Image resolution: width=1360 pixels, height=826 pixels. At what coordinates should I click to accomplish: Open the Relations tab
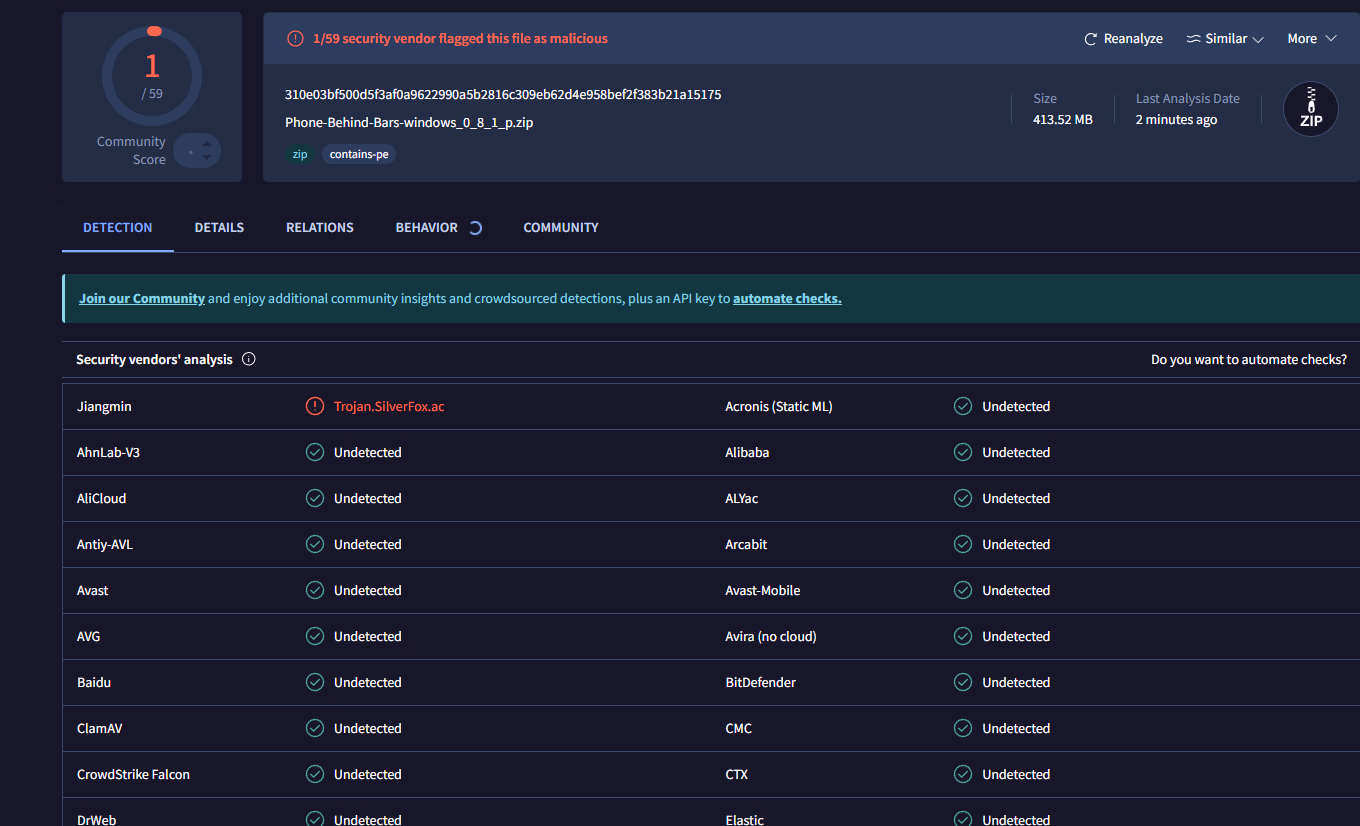(x=319, y=228)
